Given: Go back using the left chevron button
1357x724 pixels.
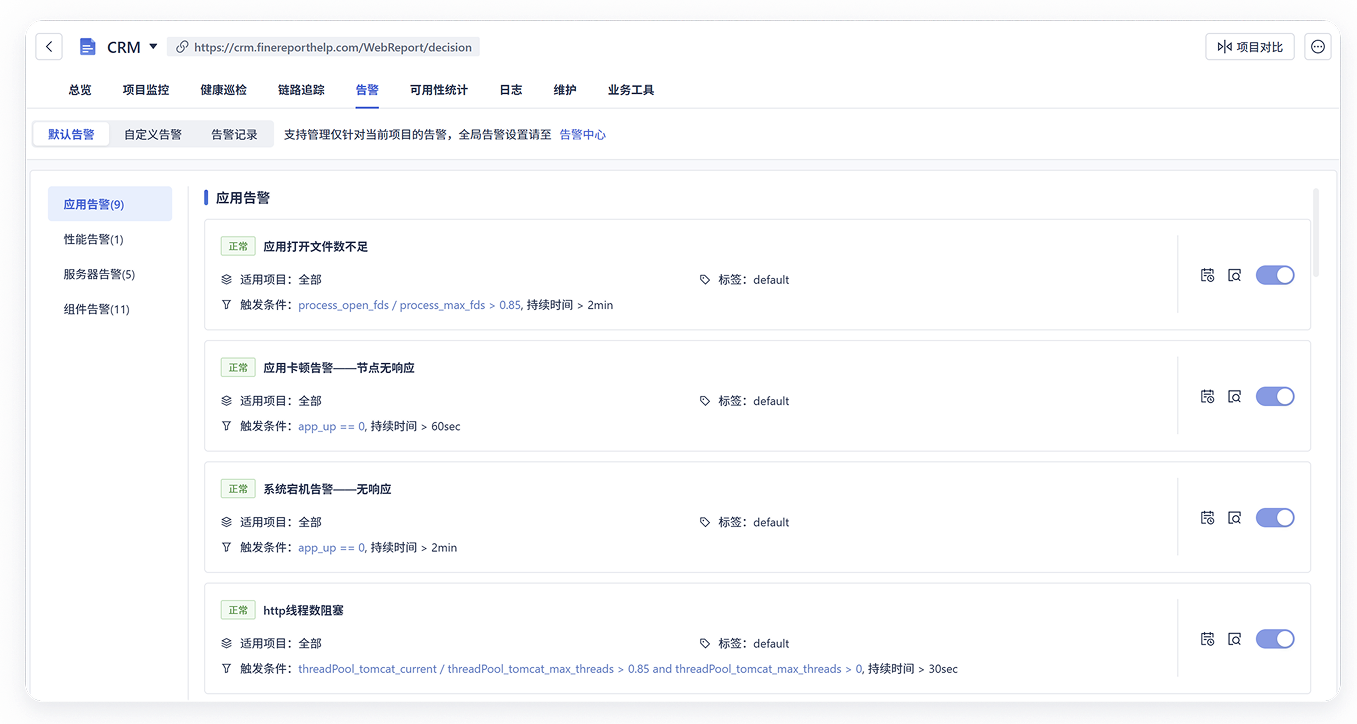Looking at the screenshot, I should click(x=49, y=47).
